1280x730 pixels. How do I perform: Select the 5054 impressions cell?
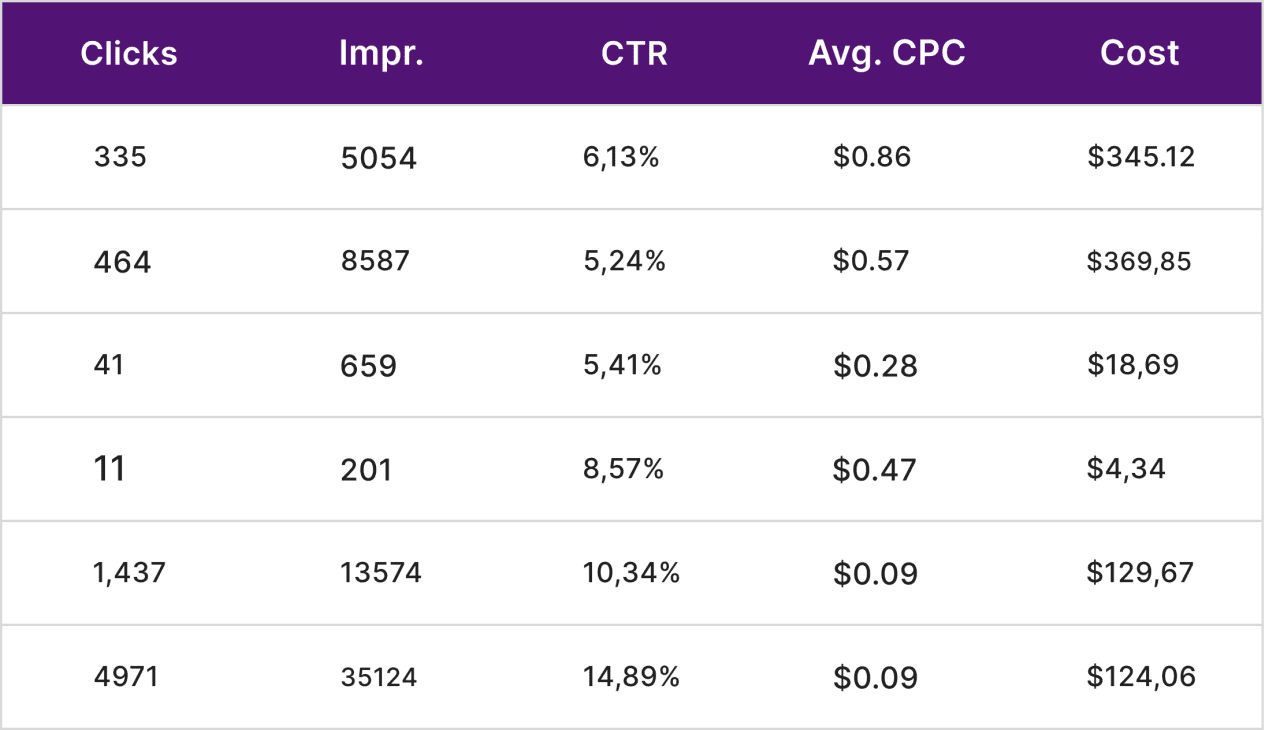378,158
